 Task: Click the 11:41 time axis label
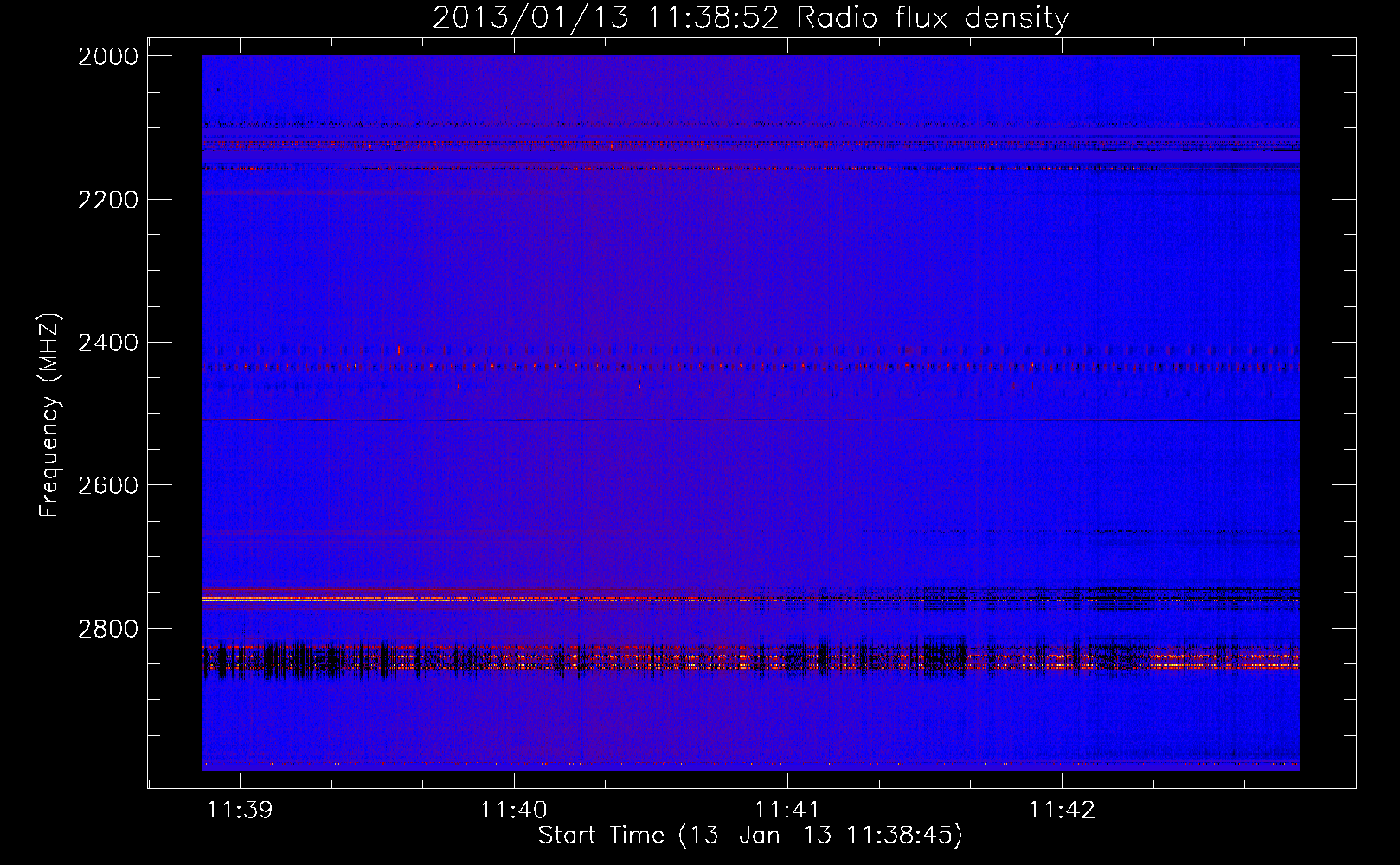coord(787,811)
